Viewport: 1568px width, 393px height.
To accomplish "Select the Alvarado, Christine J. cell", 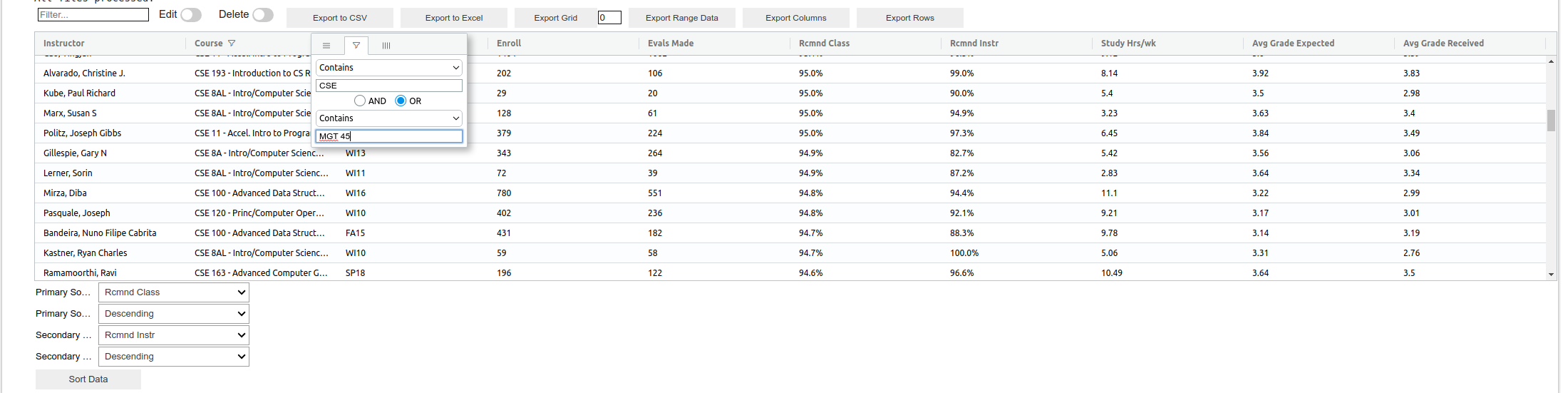I will 110,73.
